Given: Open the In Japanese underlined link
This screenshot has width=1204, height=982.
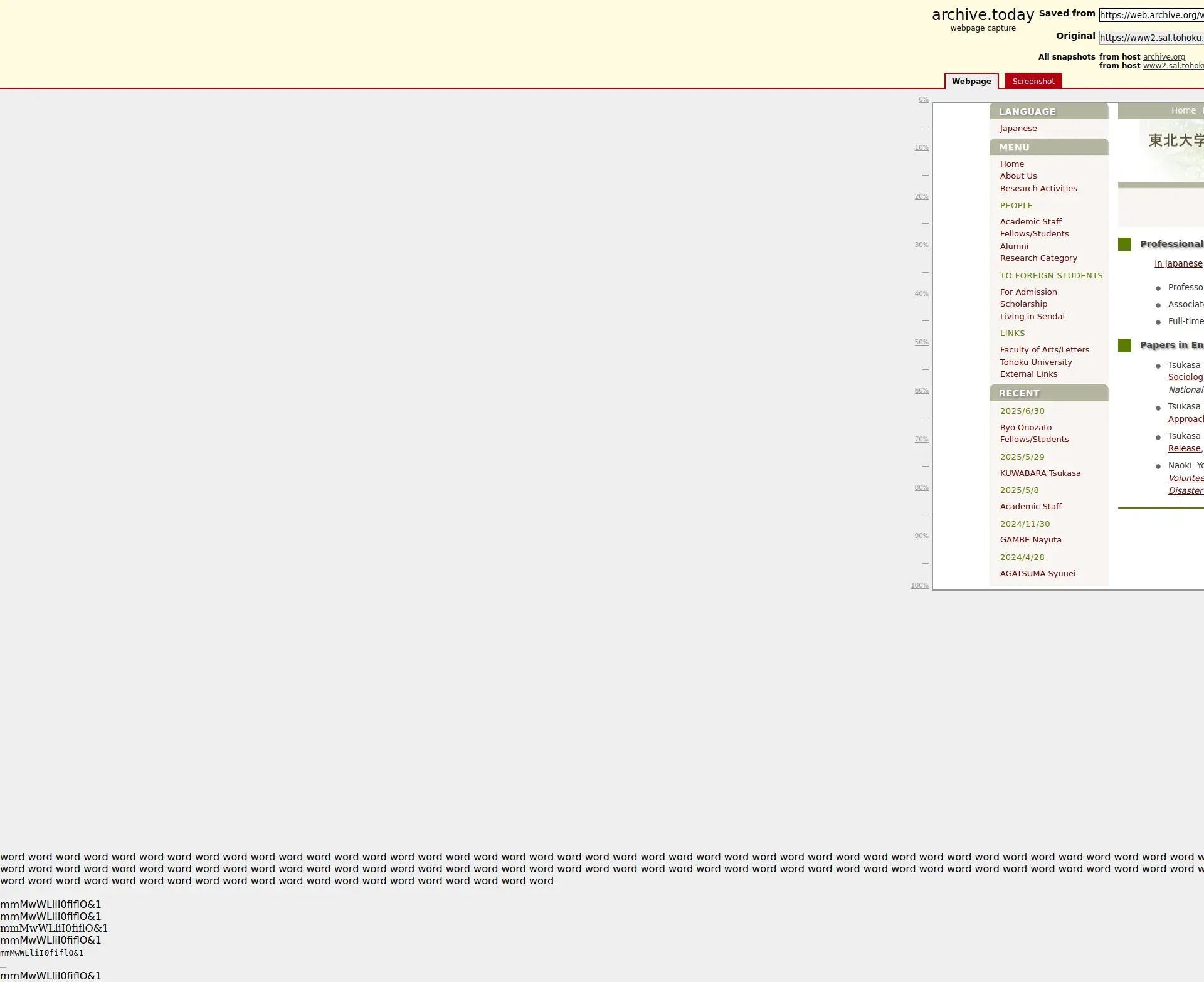Looking at the screenshot, I should pyautogui.click(x=1178, y=264).
